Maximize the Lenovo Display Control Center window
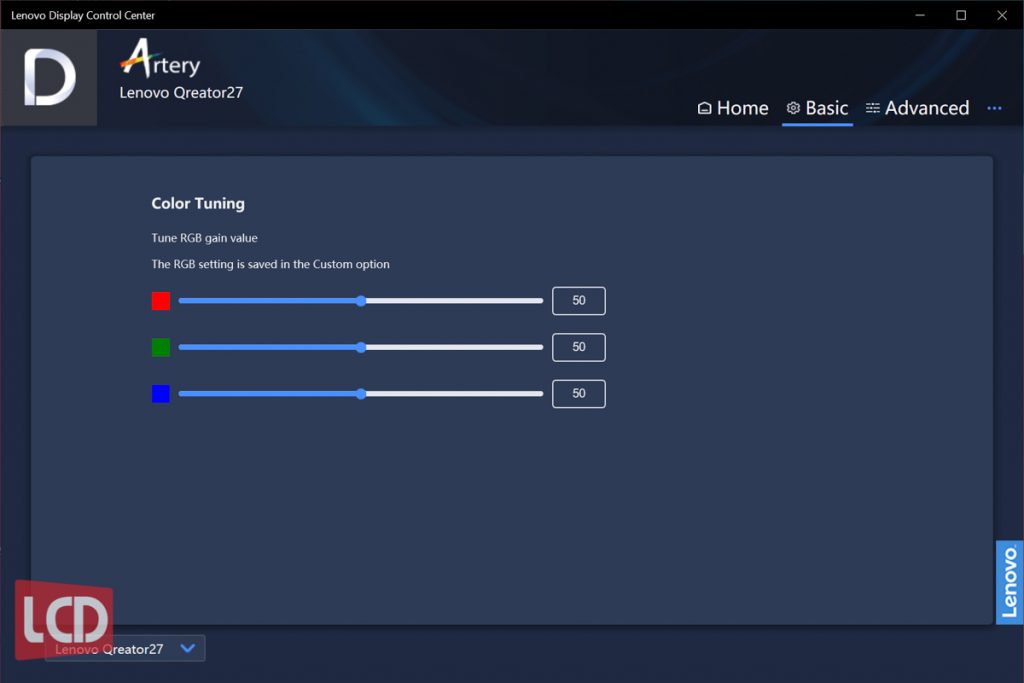Screen dimensions: 1024x683 pyautogui.click(x=961, y=15)
